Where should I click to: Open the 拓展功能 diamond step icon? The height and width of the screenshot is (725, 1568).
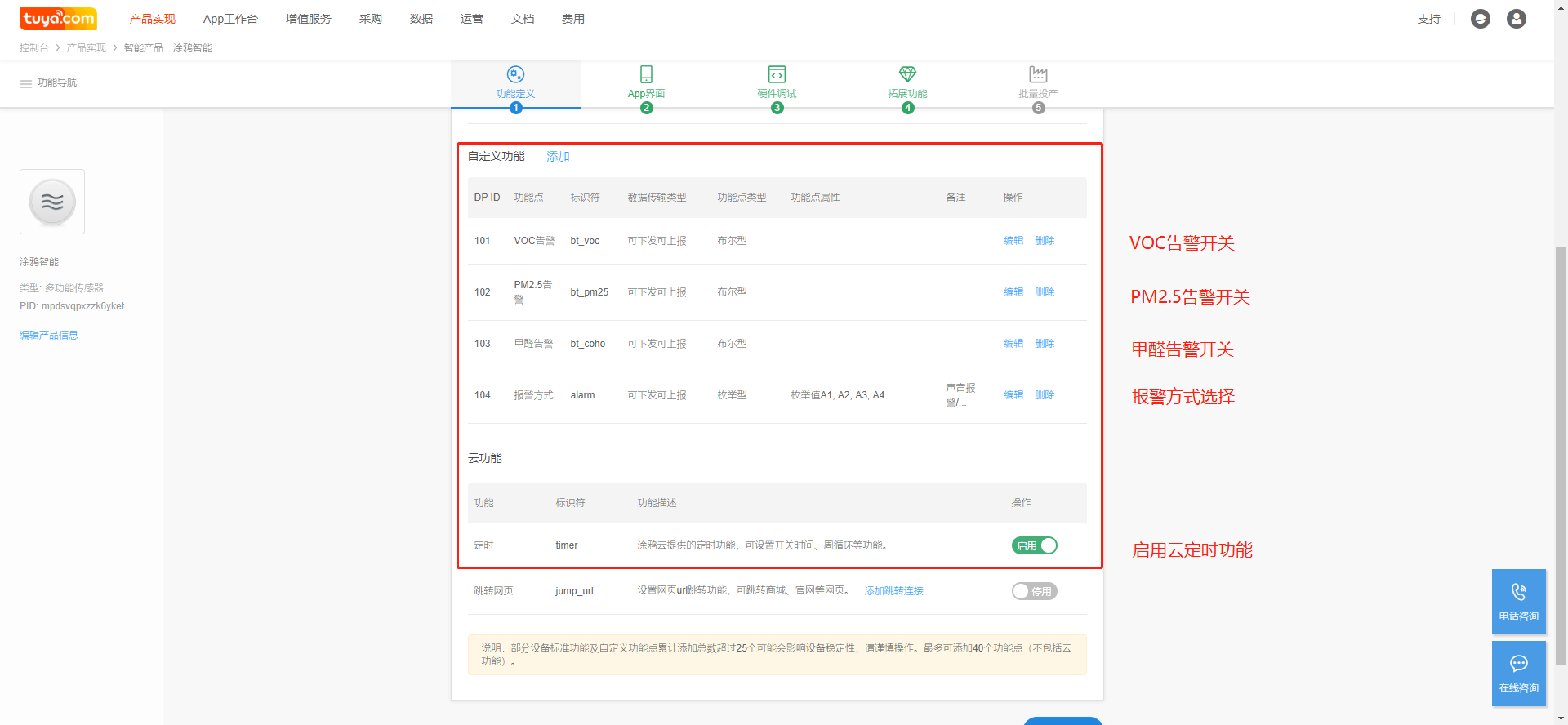[x=907, y=74]
